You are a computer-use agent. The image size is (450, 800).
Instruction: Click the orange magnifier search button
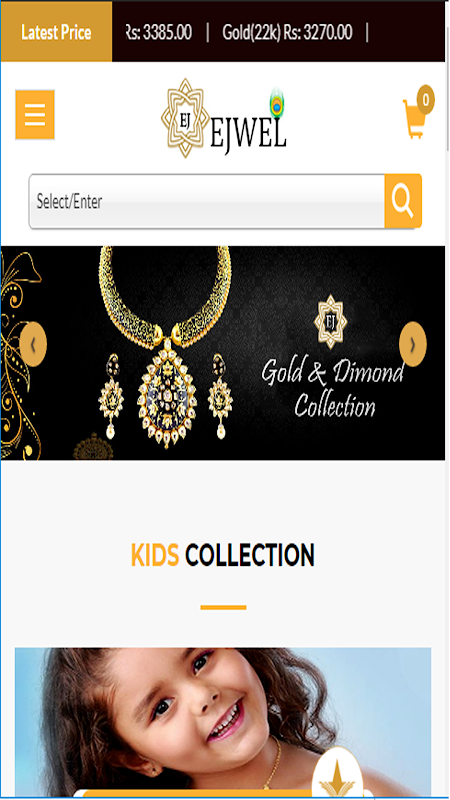(403, 201)
